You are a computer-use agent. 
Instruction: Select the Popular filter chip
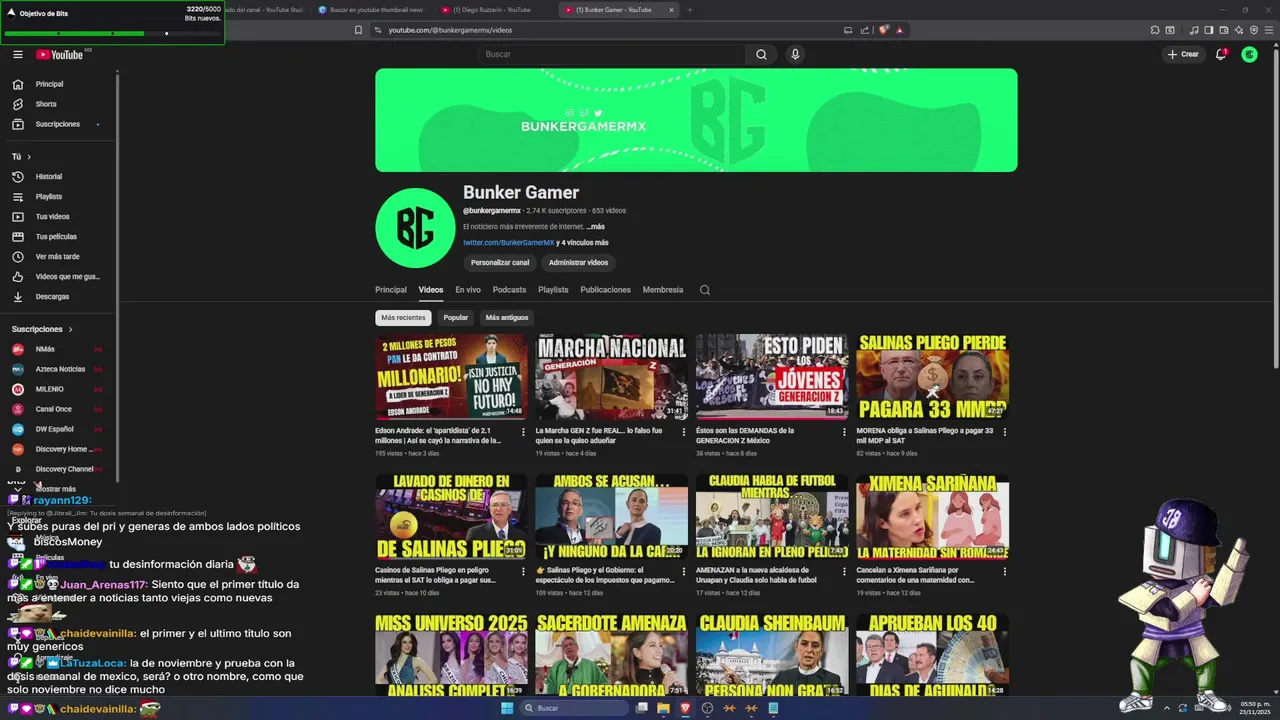click(456, 318)
